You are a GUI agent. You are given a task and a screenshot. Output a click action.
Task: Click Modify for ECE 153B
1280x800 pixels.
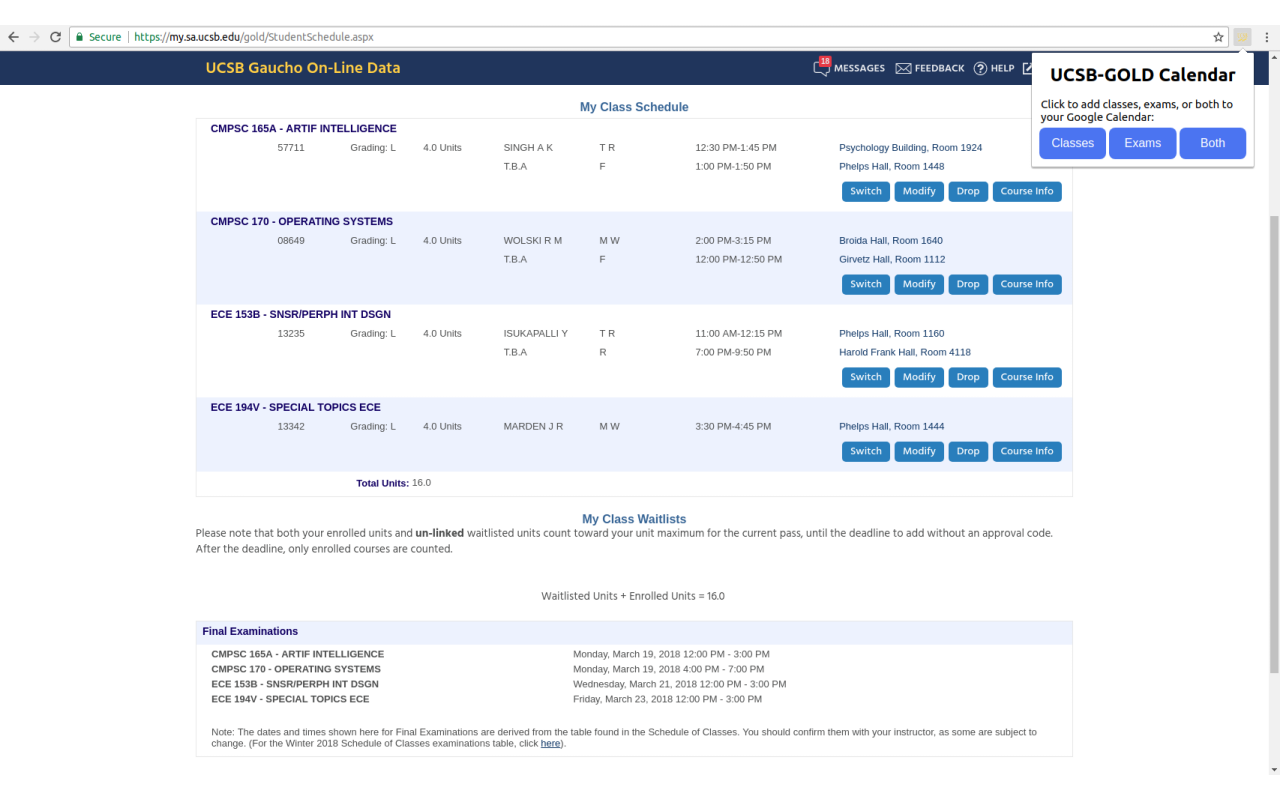(919, 377)
